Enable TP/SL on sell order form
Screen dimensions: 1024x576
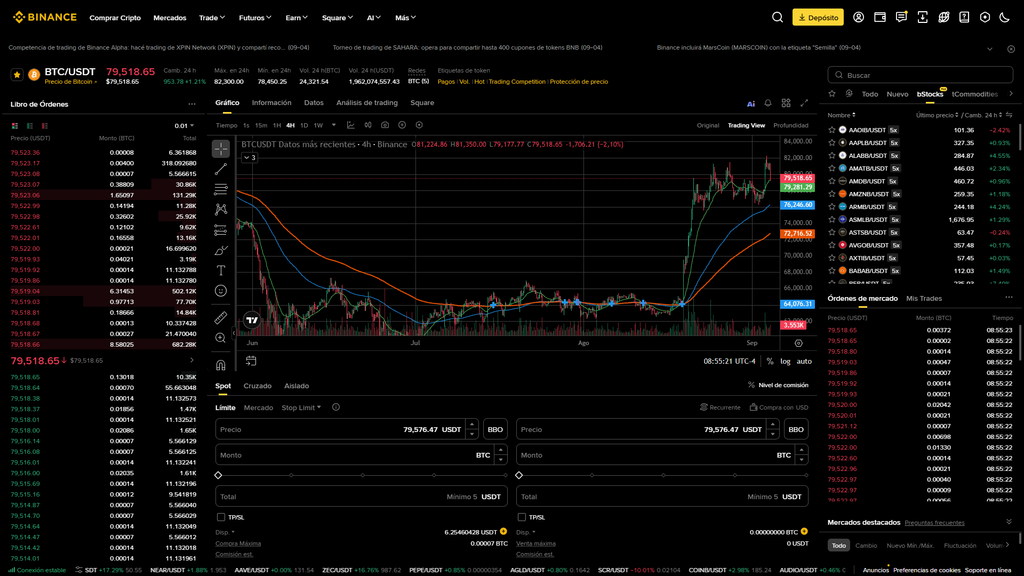coord(522,517)
